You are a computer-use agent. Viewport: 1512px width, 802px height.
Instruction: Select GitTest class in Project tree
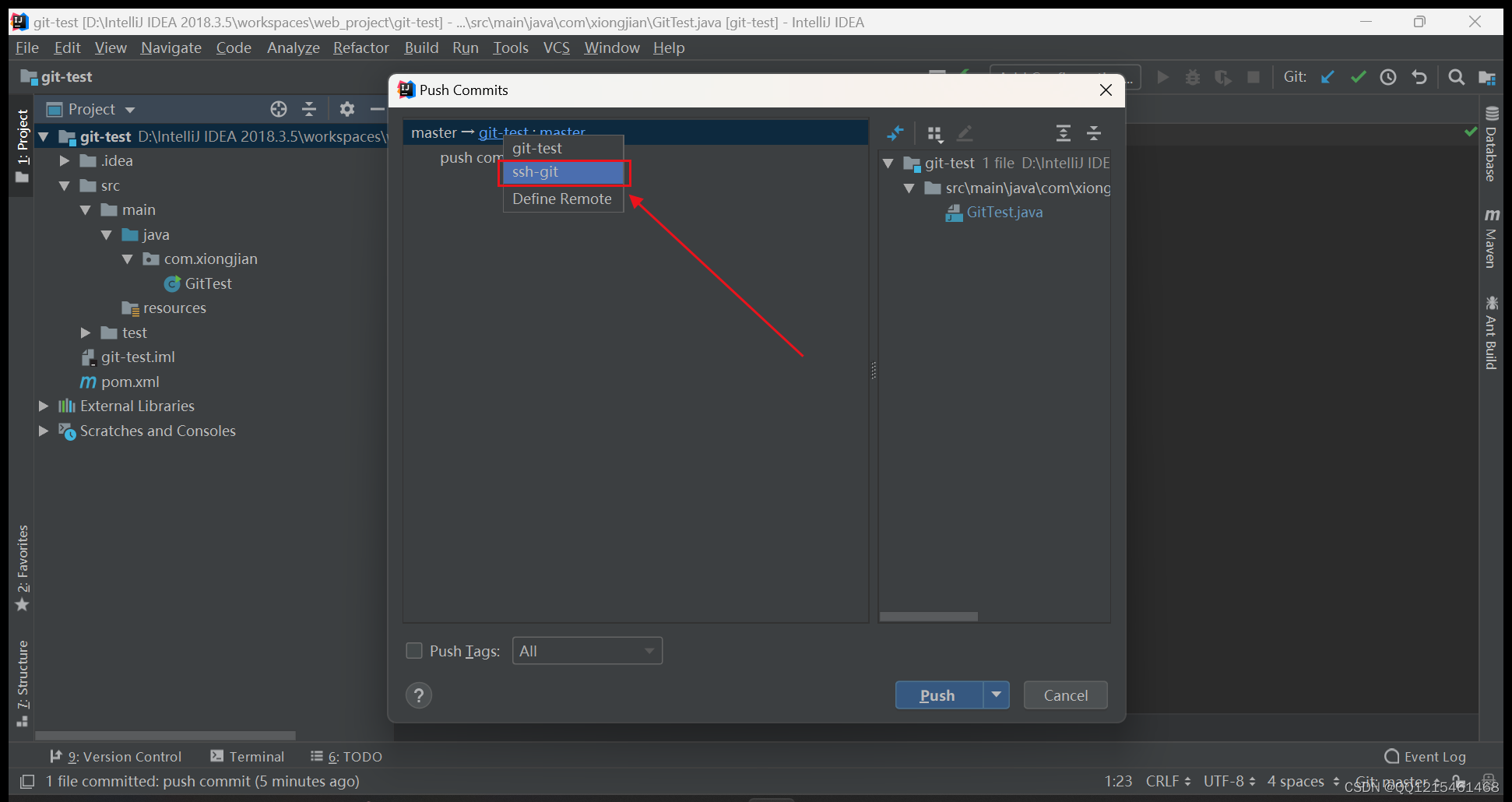[x=199, y=284]
